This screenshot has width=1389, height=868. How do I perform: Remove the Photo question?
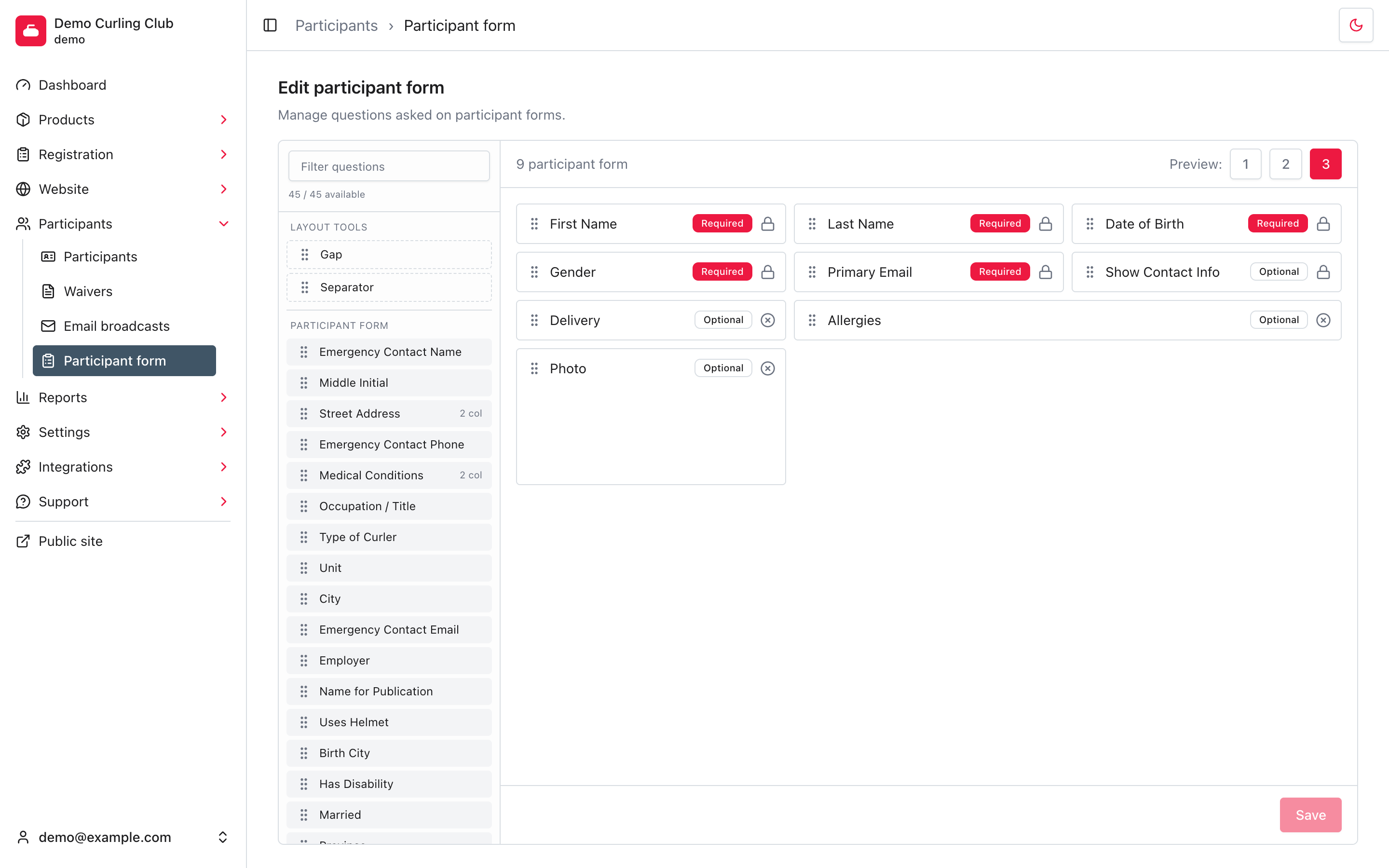(767, 368)
